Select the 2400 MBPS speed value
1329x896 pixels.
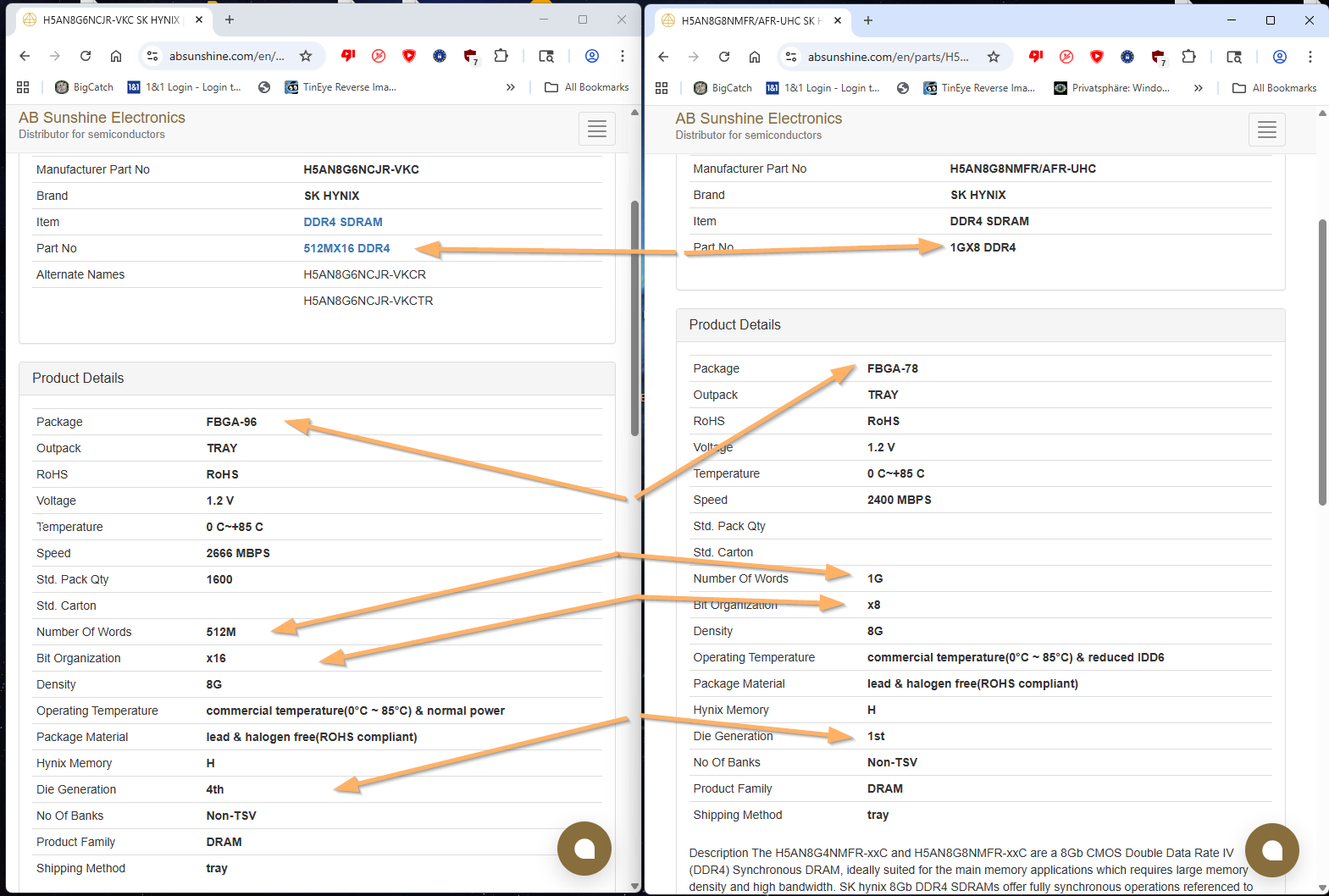point(900,500)
